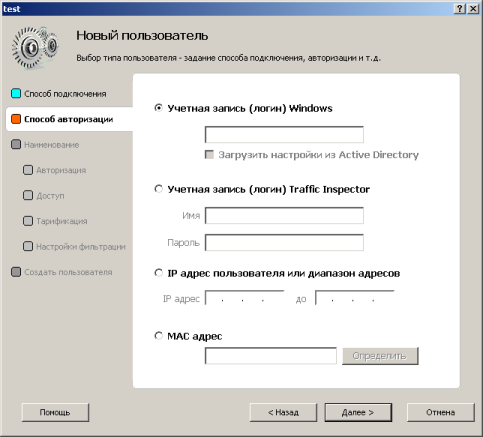Select the Windows account login radio option
This screenshot has height=437, width=483.
coord(159,108)
